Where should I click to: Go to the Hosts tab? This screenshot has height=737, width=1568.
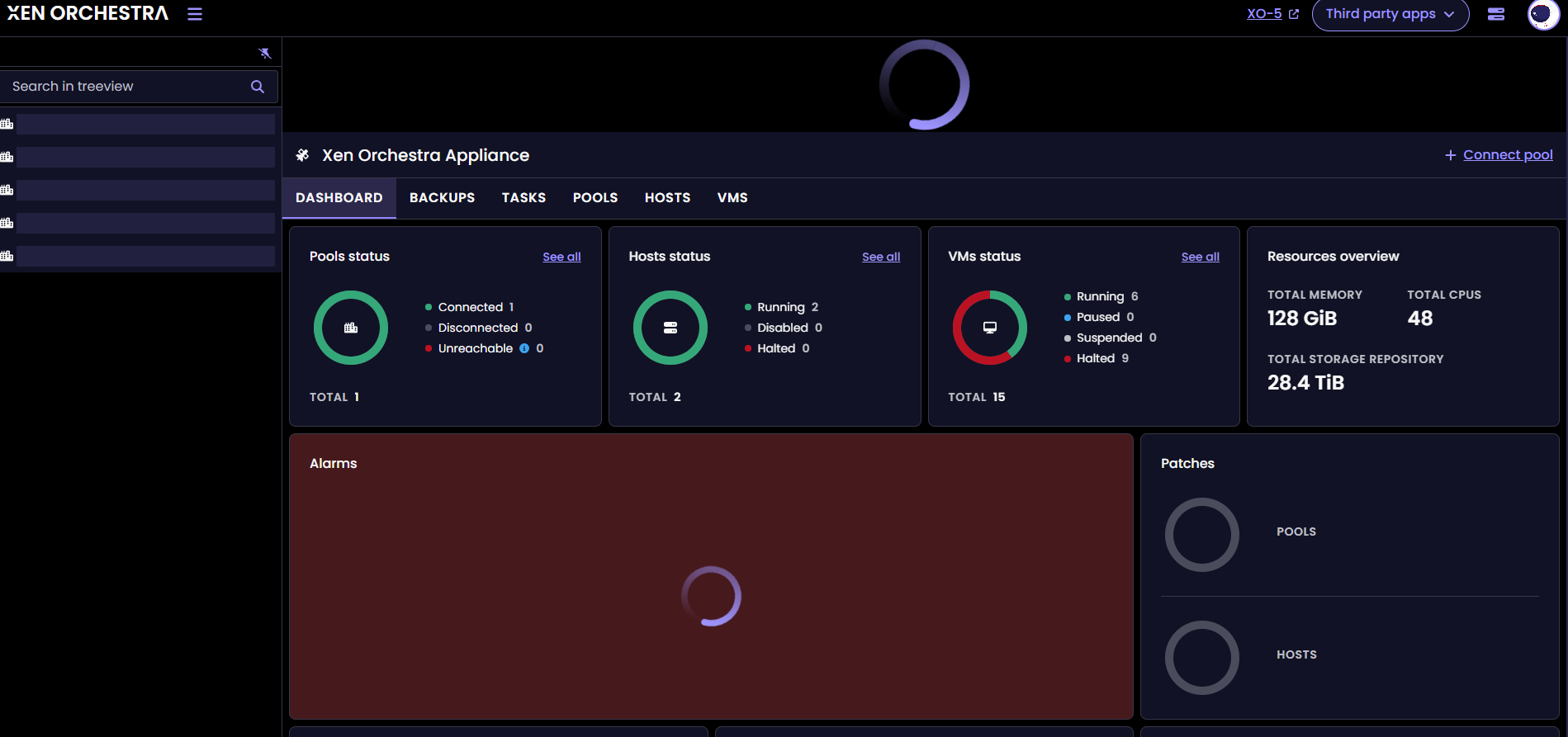pos(668,198)
